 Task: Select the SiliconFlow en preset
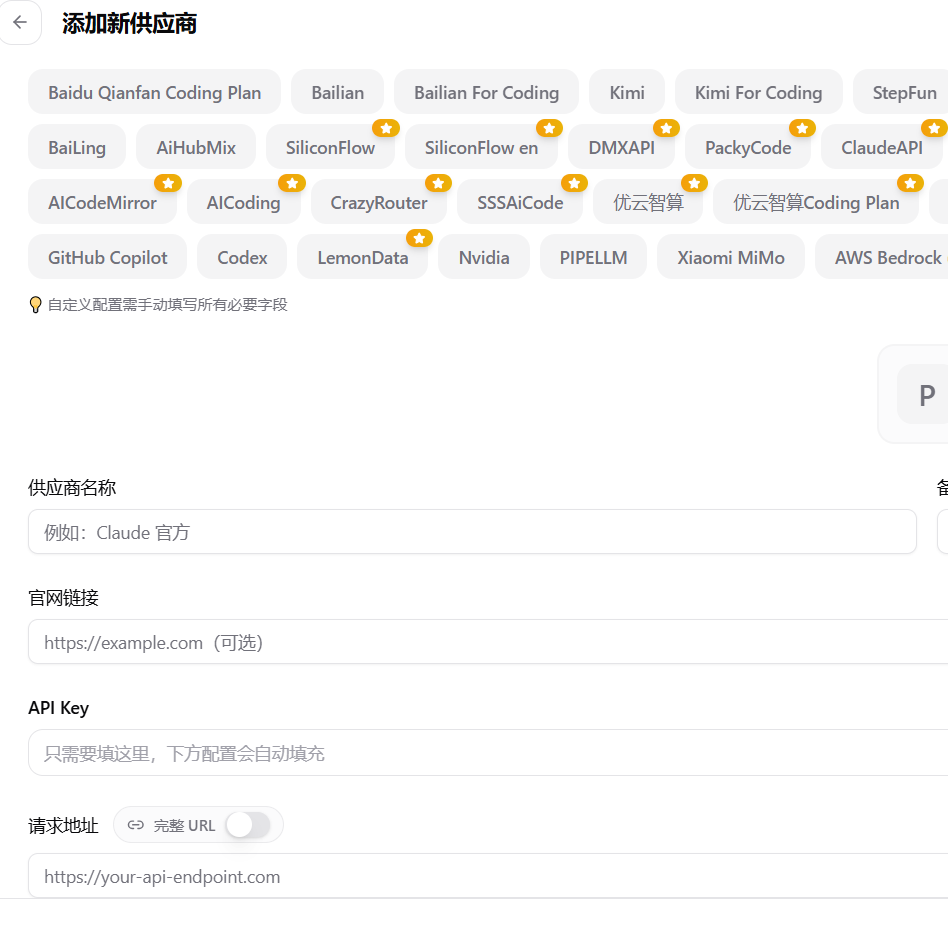[x=481, y=147]
